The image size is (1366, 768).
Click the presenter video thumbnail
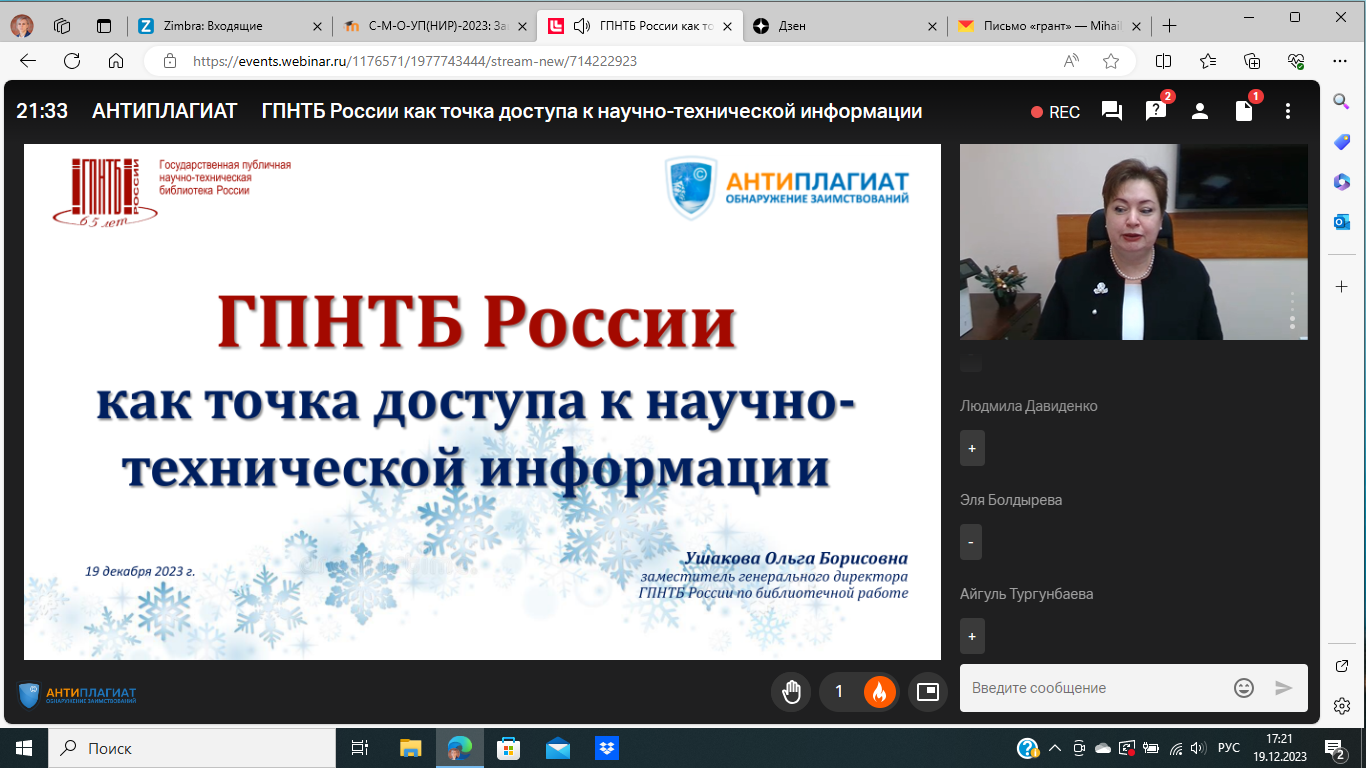tap(1134, 242)
